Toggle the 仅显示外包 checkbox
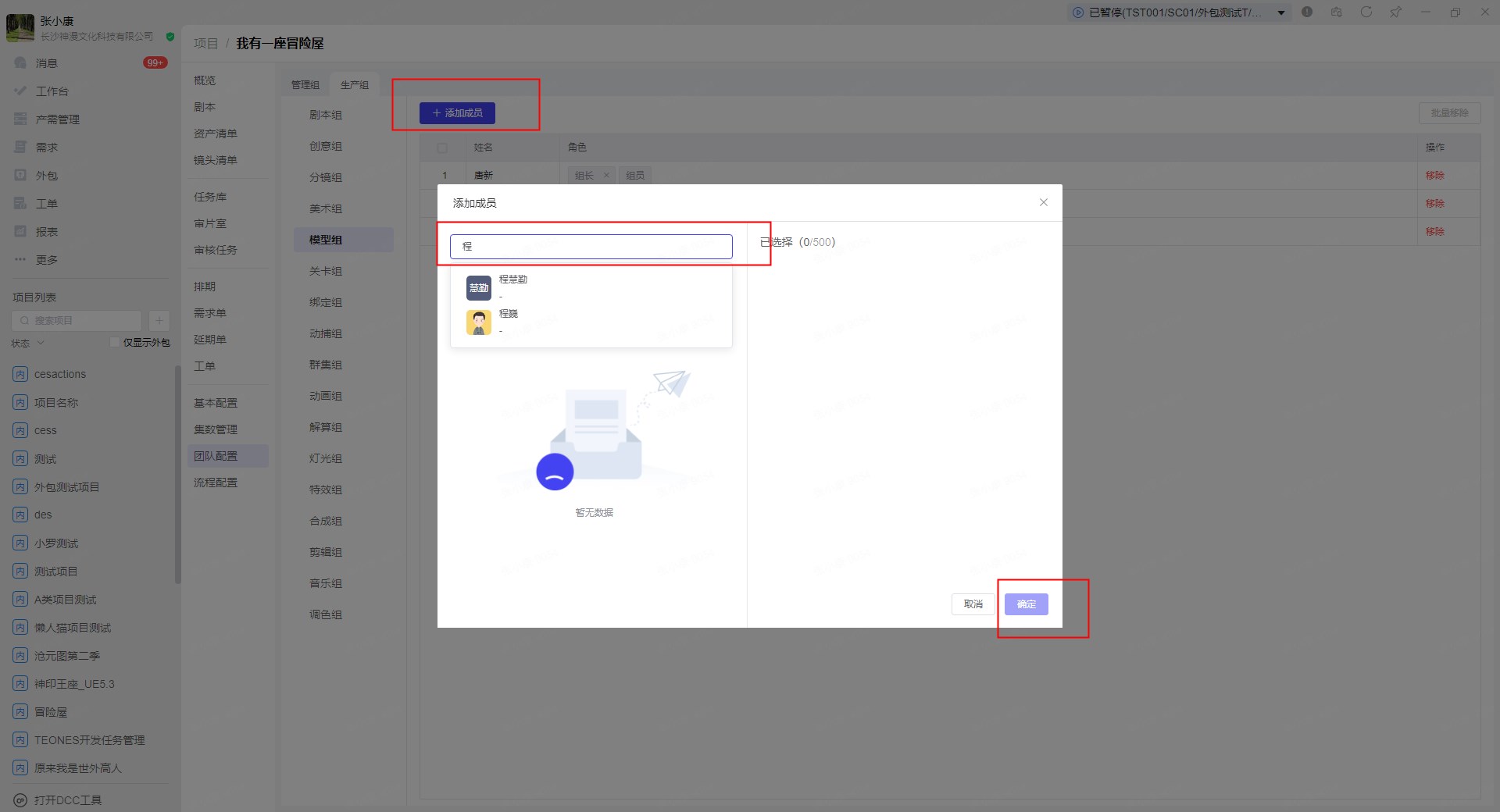Image resolution: width=1500 pixels, height=812 pixels. pos(115,342)
